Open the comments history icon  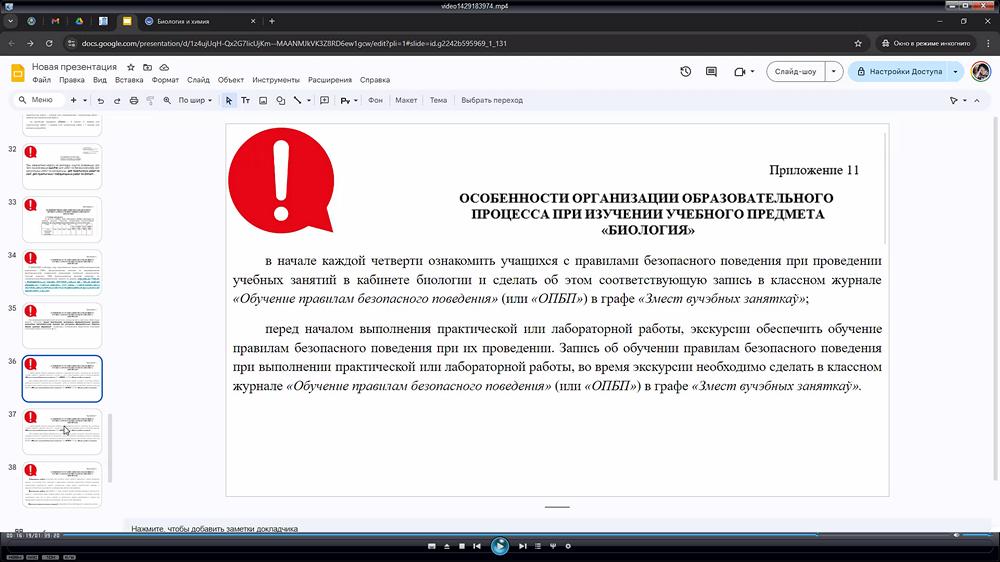coord(712,72)
